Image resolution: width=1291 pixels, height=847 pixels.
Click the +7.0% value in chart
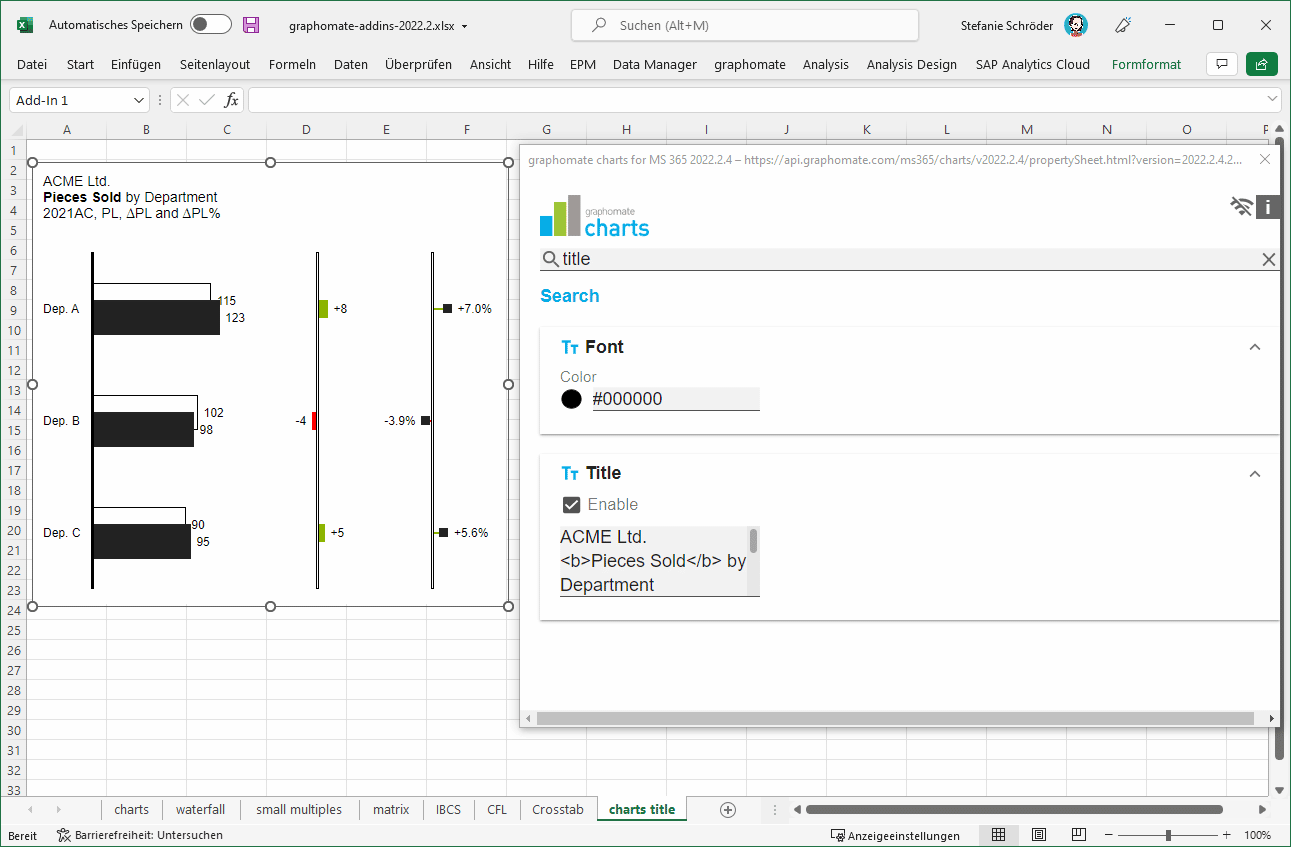tap(475, 309)
